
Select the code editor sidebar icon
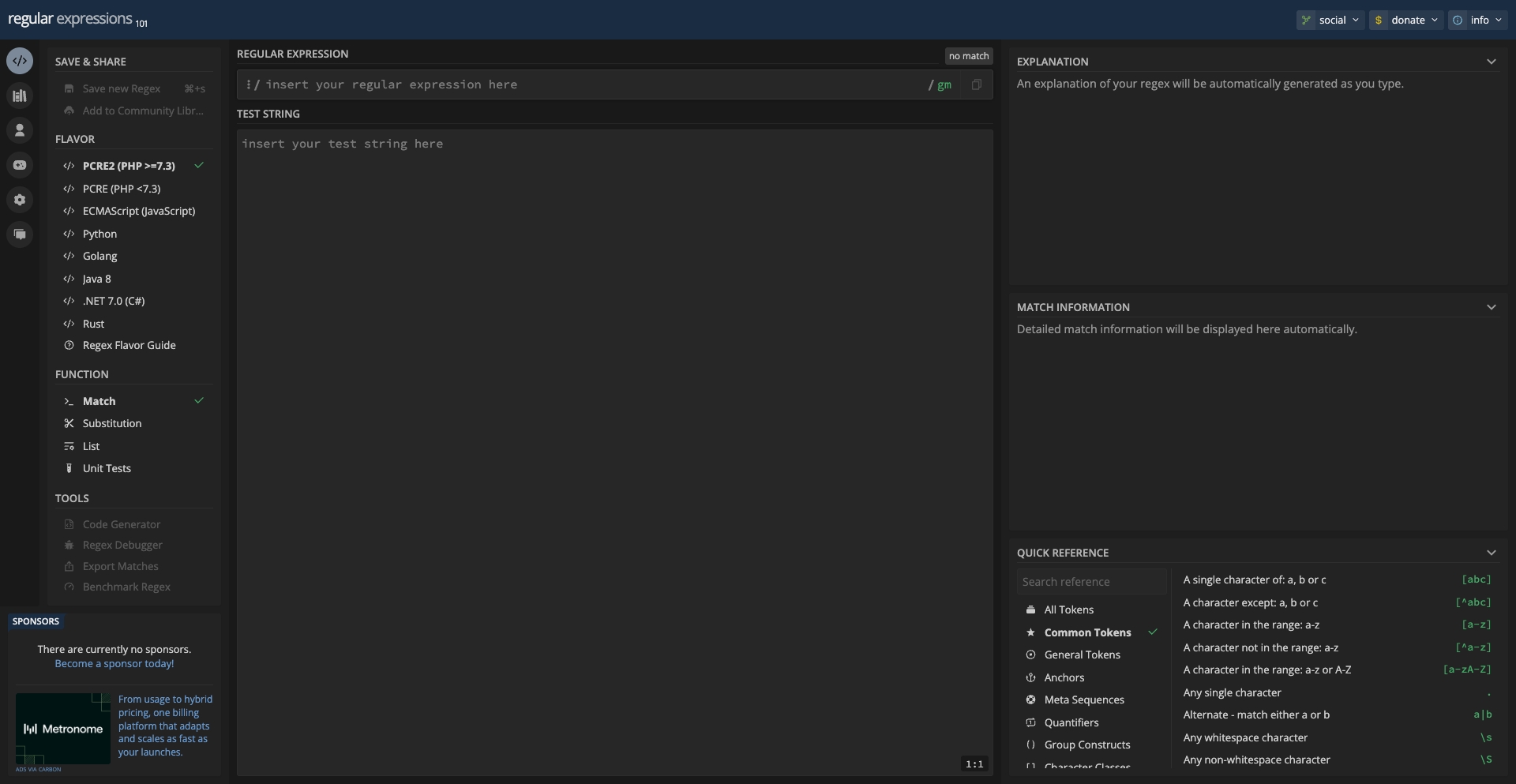pos(20,60)
